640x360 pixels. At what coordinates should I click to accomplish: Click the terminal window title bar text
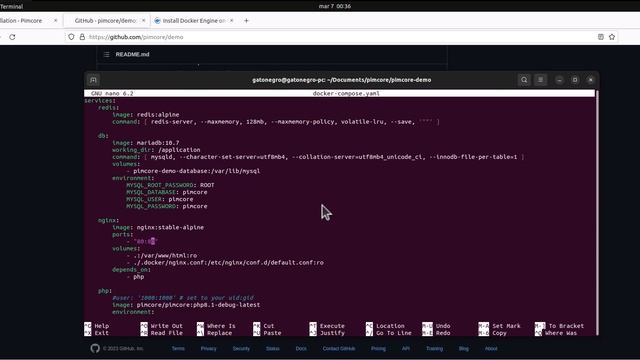click(x=342, y=80)
